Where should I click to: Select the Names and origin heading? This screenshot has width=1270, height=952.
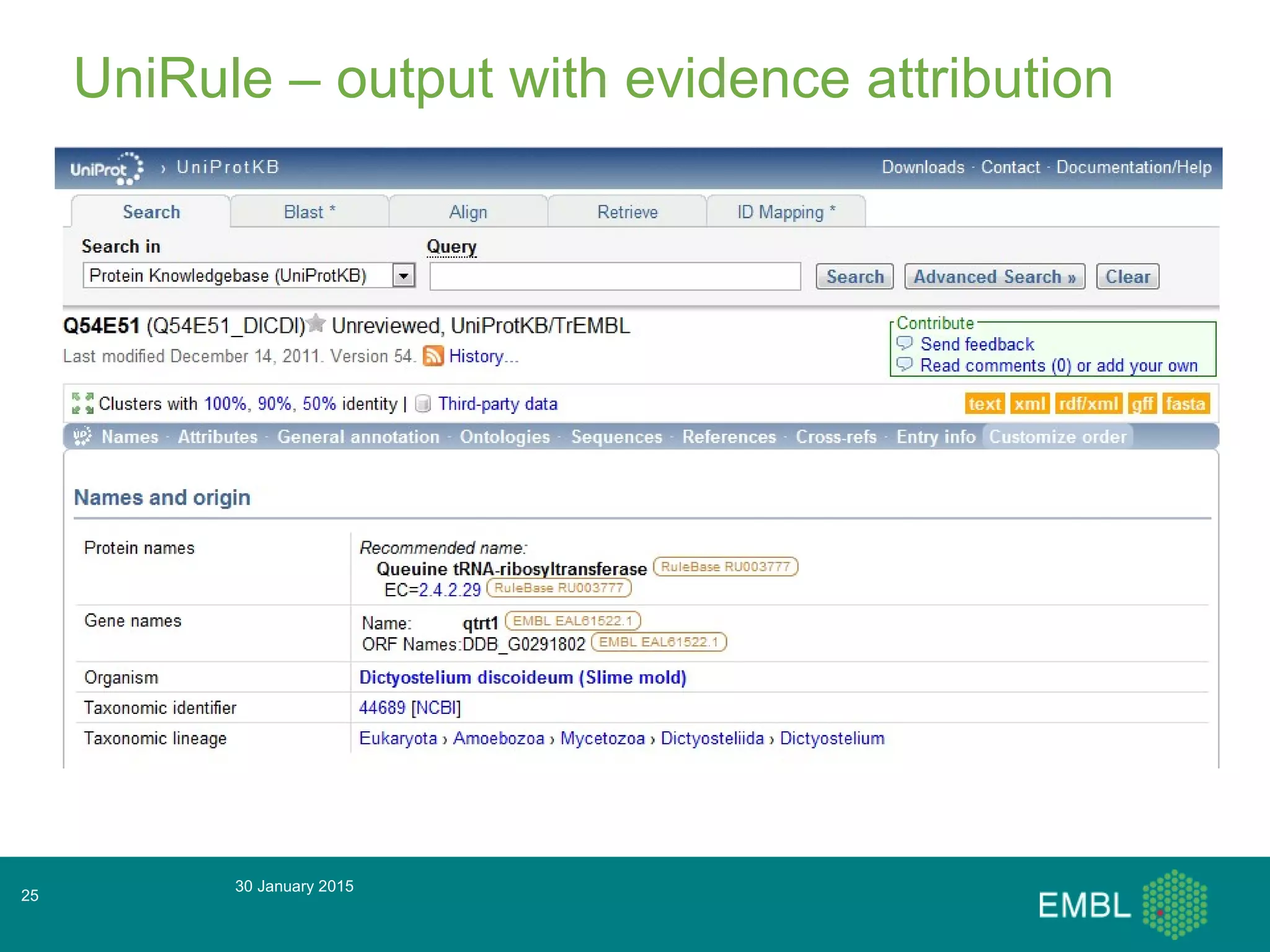coord(162,497)
